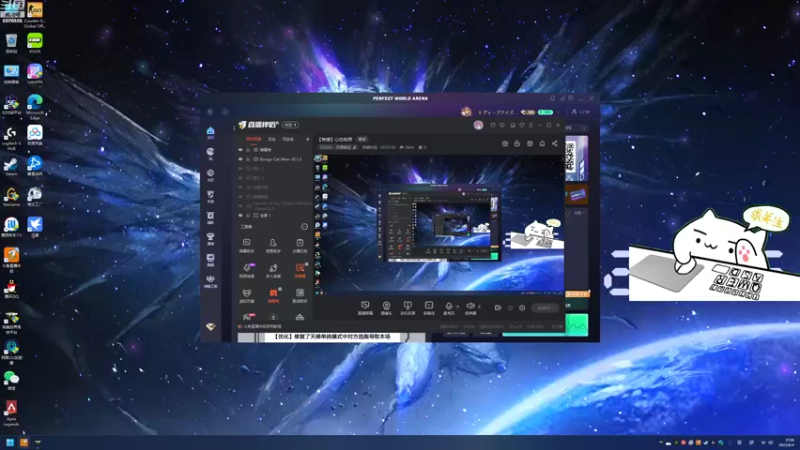The height and width of the screenshot is (450, 800).
Task: Launch Steam from the desktop
Action: point(11,166)
